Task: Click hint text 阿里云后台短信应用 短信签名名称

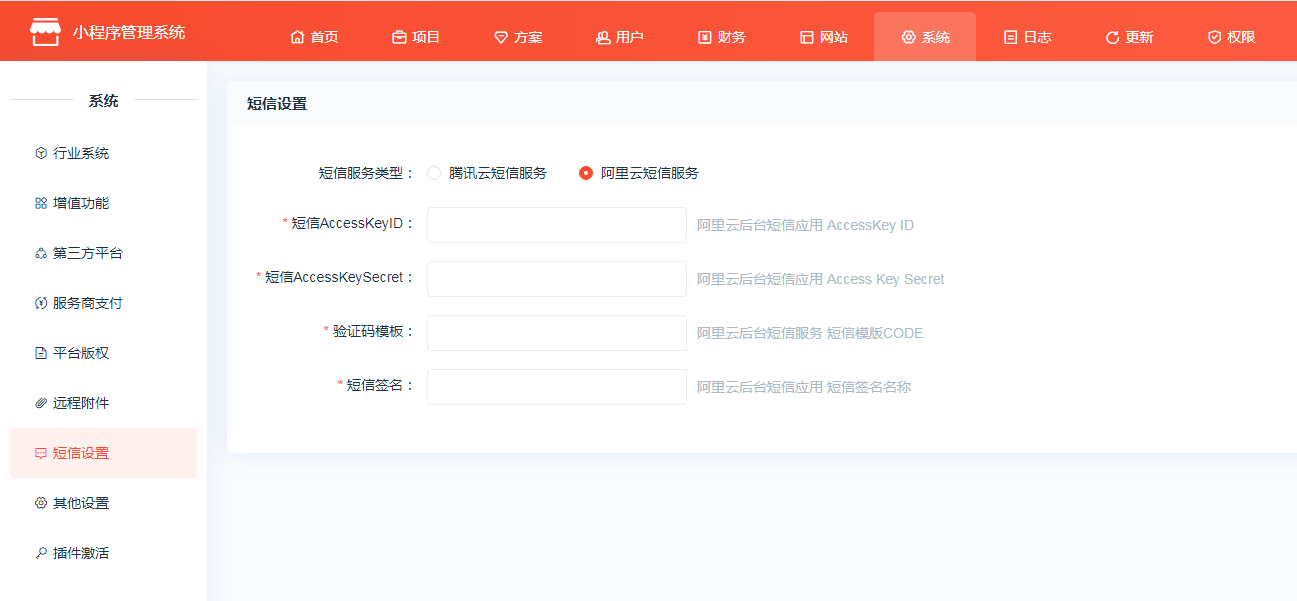Action: tap(804, 387)
